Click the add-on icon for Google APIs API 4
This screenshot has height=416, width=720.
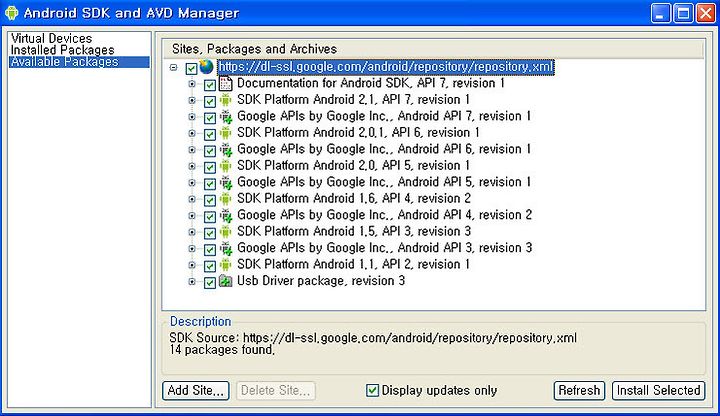[x=225, y=215]
